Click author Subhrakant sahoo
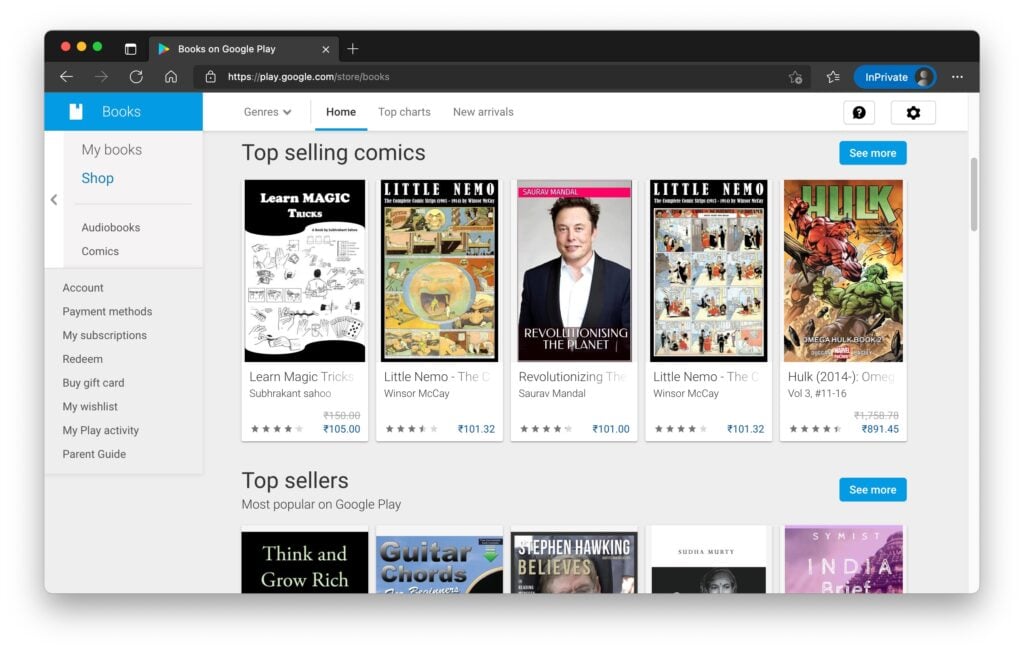Viewport: 1024px width, 652px height. pos(290,393)
